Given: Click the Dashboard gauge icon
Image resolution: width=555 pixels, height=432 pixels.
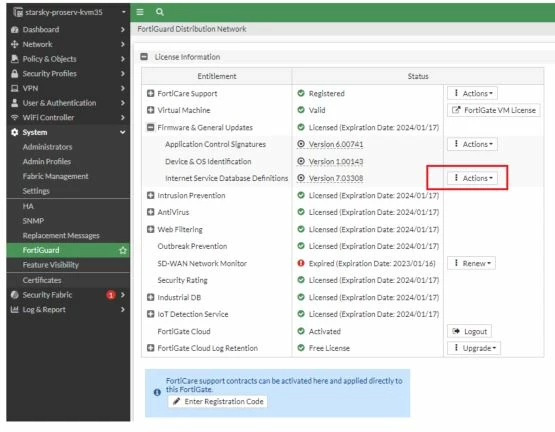Looking at the screenshot, I should [15, 29].
